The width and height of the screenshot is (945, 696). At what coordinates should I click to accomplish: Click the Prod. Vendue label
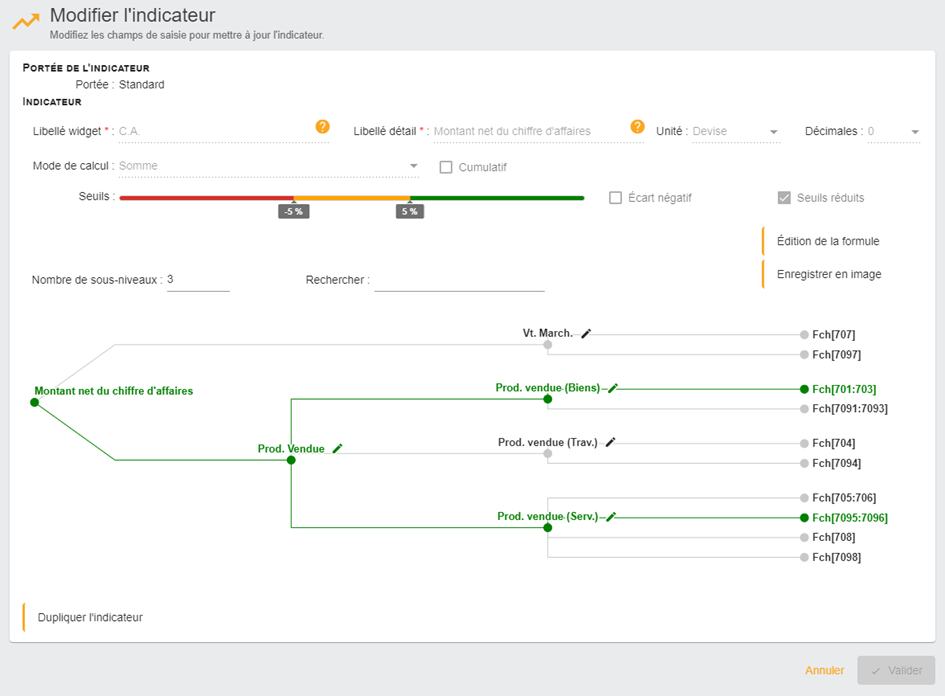pyautogui.click(x=291, y=449)
